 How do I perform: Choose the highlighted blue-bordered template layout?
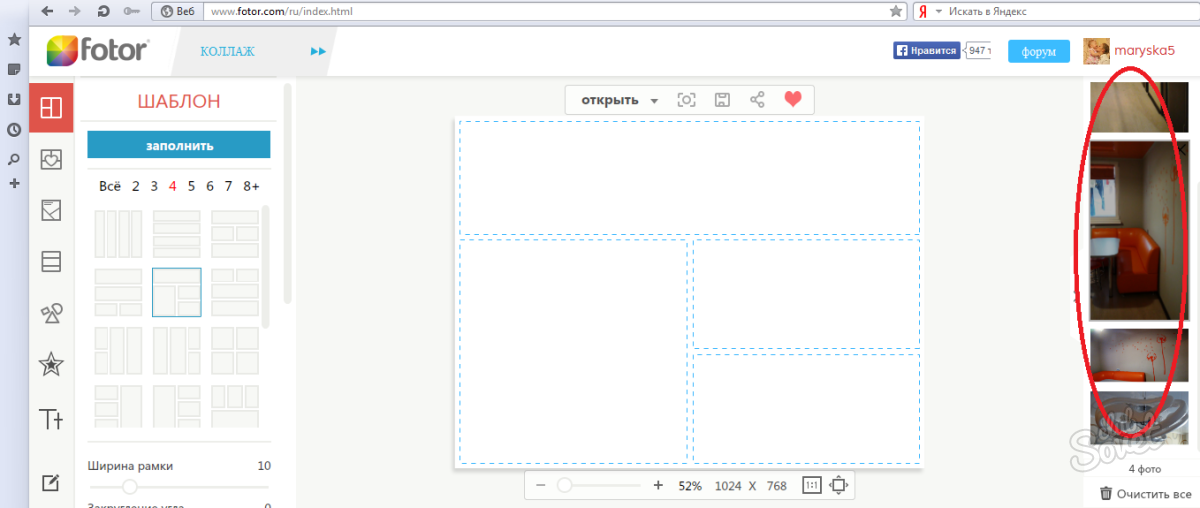[177, 292]
